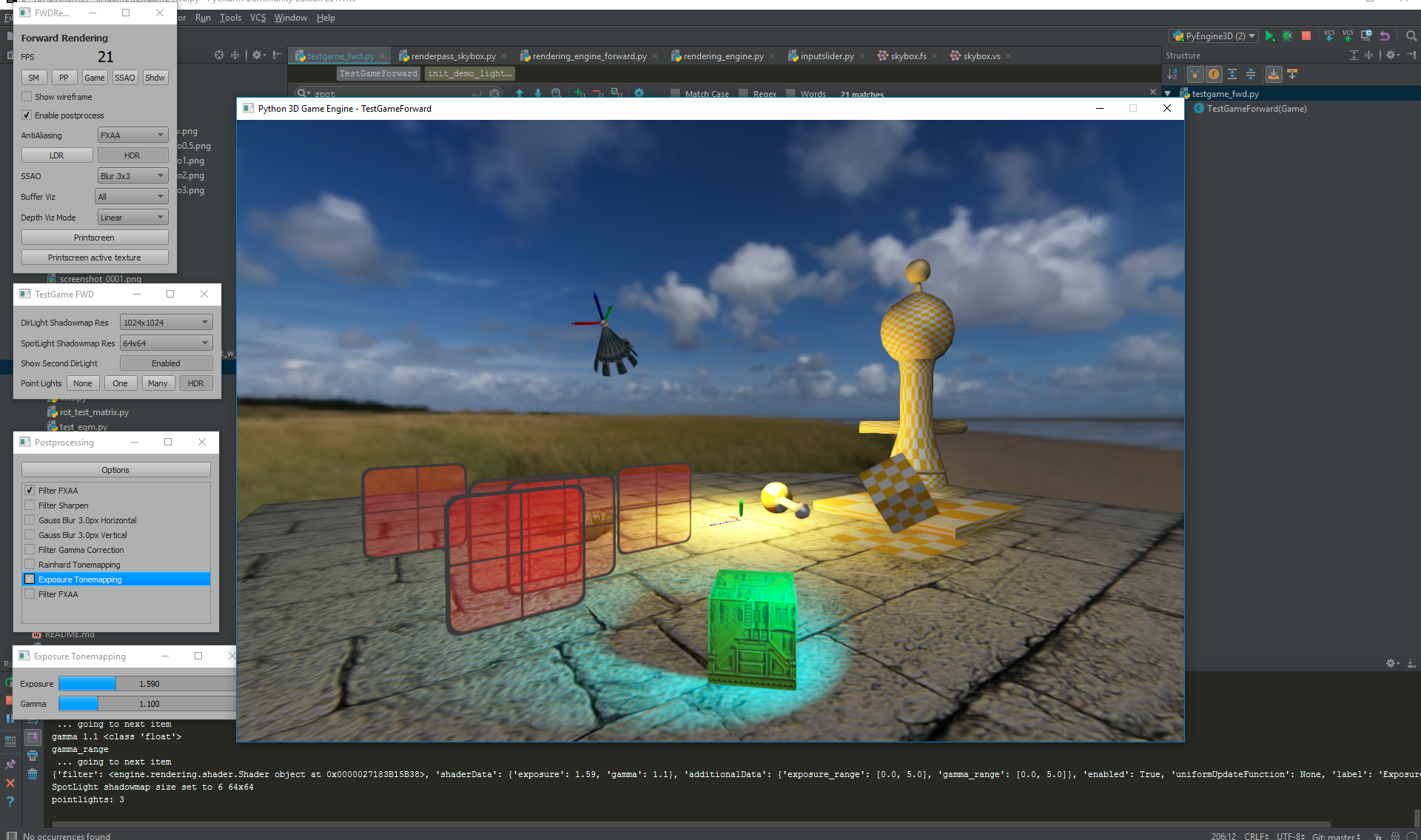Image resolution: width=1421 pixels, height=840 pixels.
Task: Enable the Match Case checkbox in the find bar
Action: (x=675, y=94)
